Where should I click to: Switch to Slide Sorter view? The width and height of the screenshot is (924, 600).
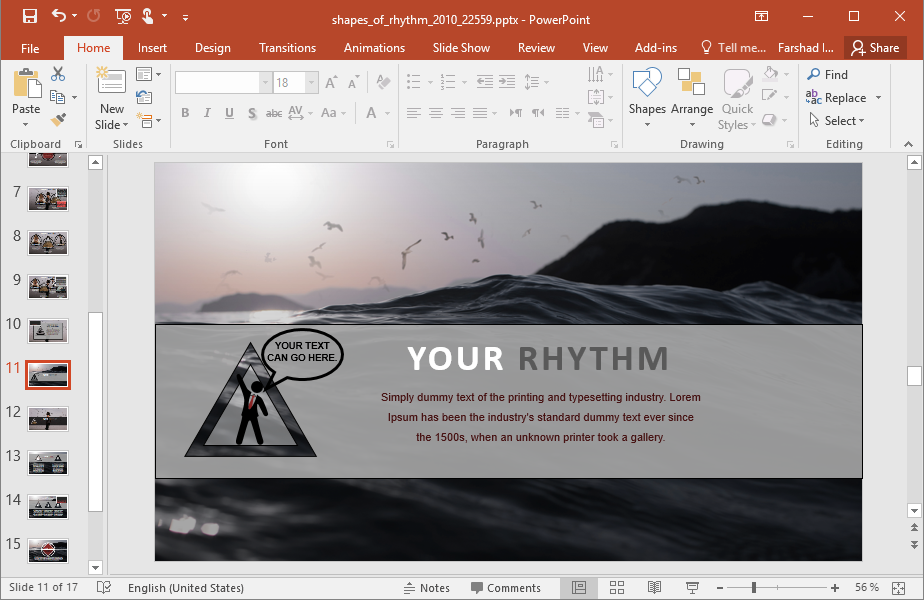(617, 587)
